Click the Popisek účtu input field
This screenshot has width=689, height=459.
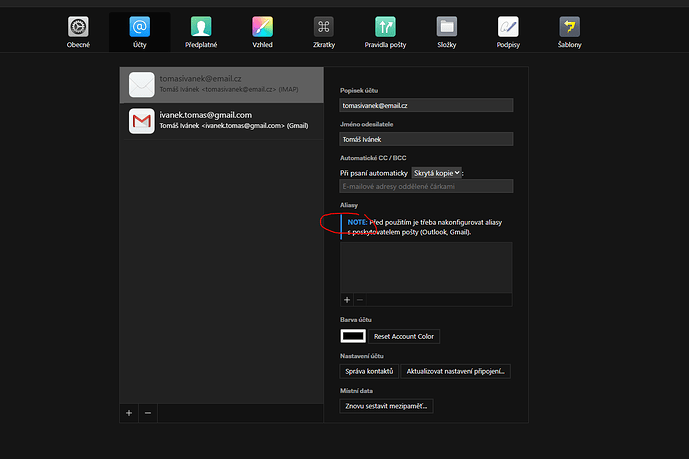pos(426,105)
